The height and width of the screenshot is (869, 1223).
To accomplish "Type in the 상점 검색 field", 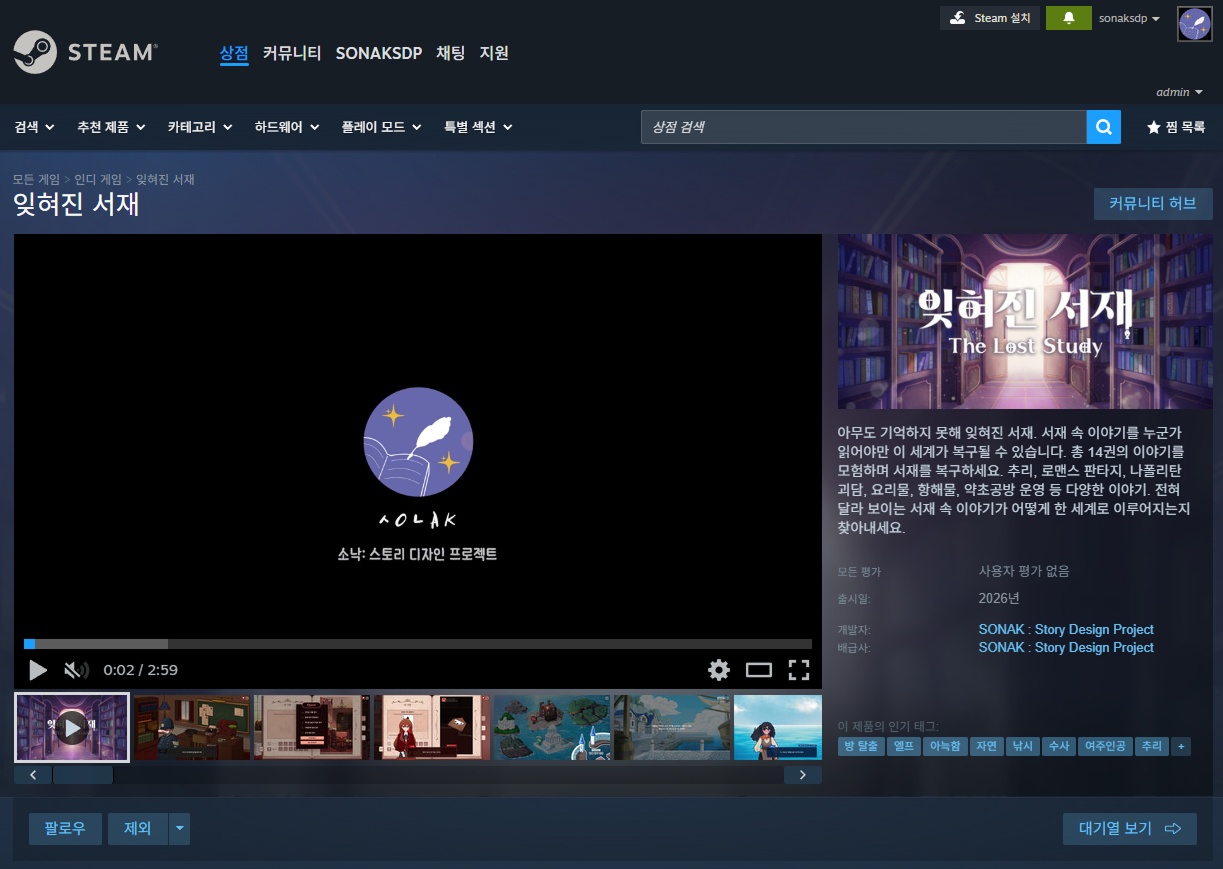I will (x=863, y=127).
